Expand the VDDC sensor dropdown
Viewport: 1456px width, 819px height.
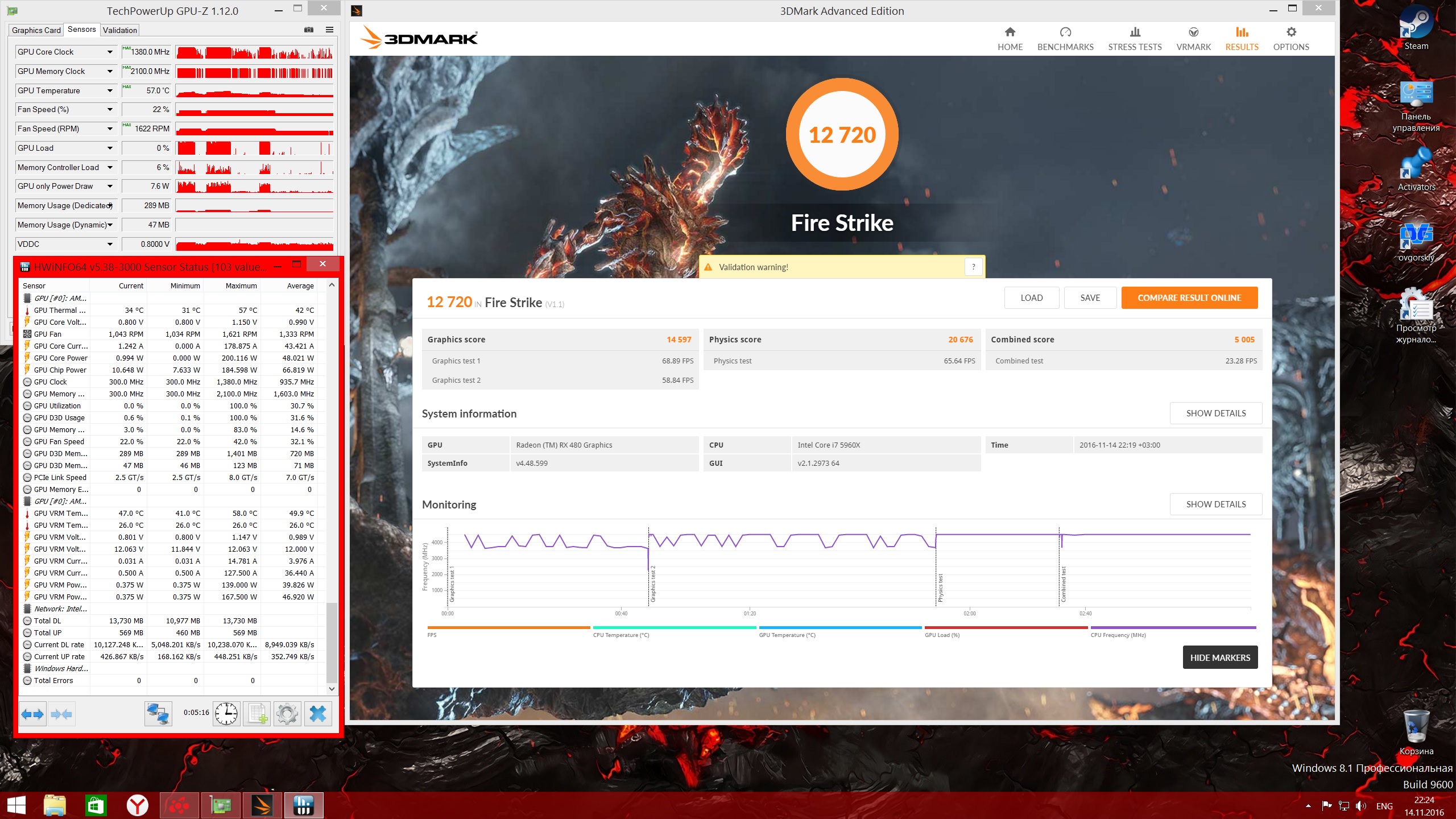tap(110, 244)
